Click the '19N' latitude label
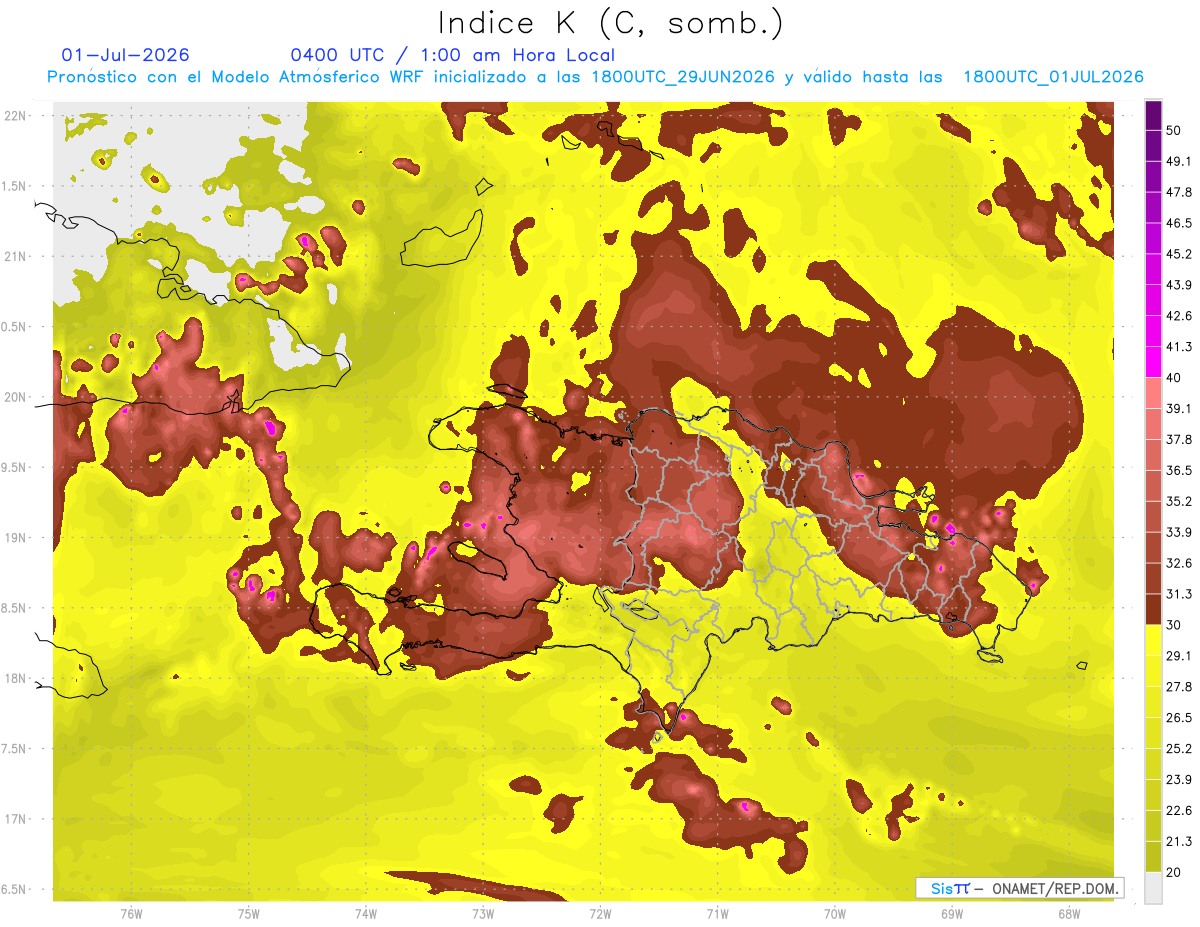1200x927 pixels. (x=15, y=538)
